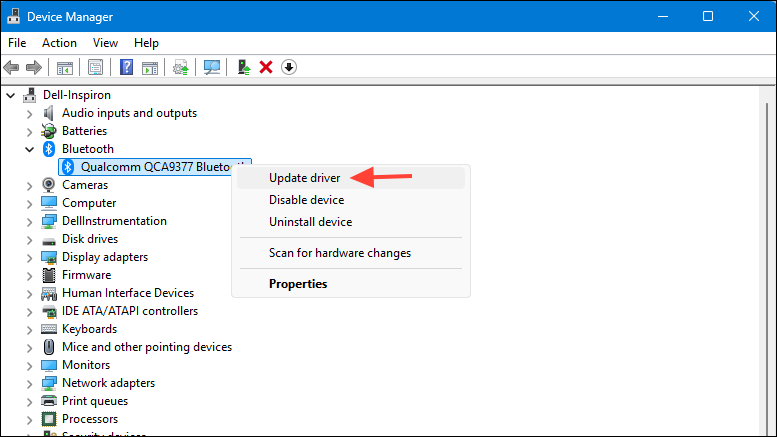Select the Firmware label
Viewport: 777px width, 437px height.
coord(86,275)
